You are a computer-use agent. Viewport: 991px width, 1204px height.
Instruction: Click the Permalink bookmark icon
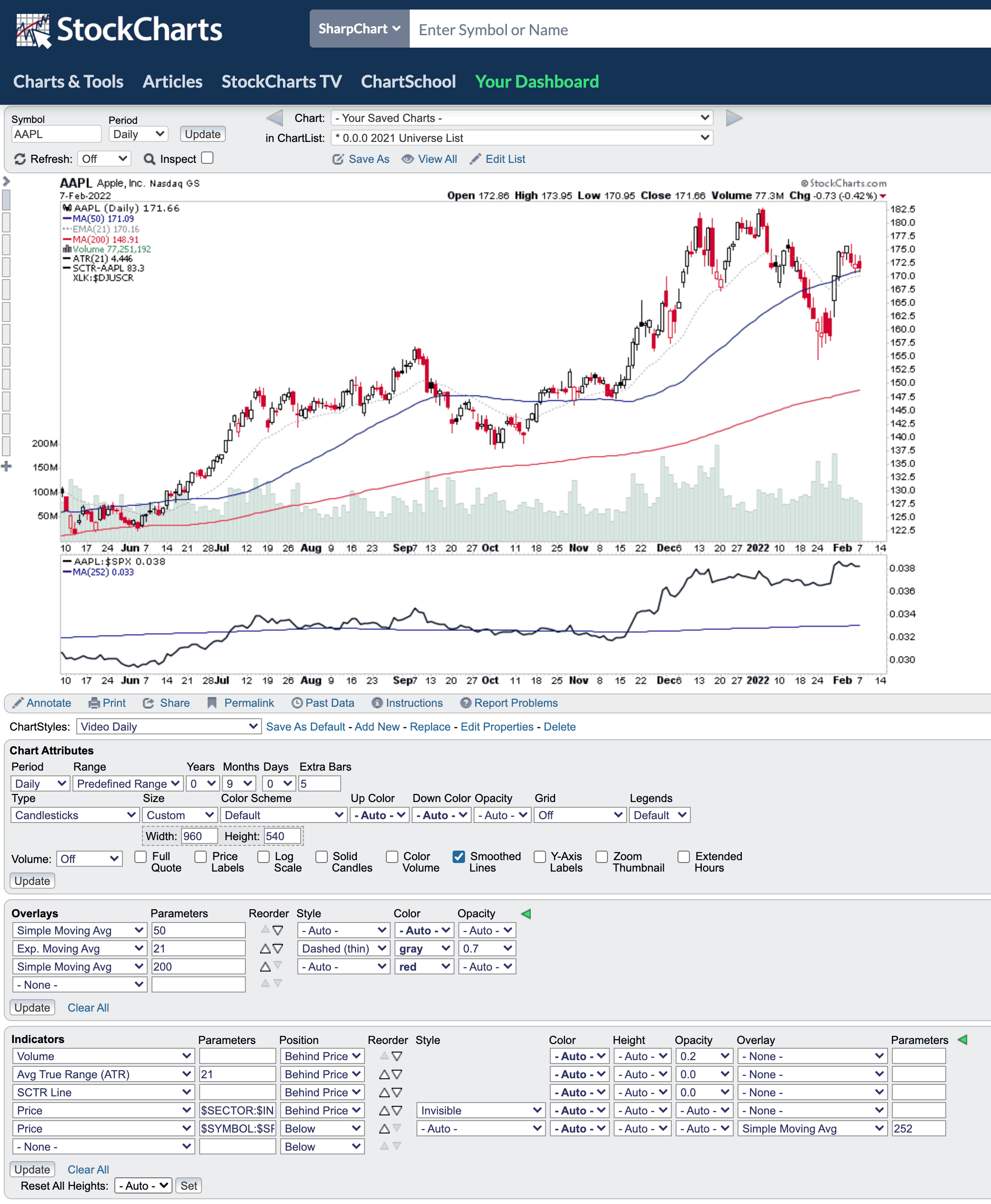212,703
